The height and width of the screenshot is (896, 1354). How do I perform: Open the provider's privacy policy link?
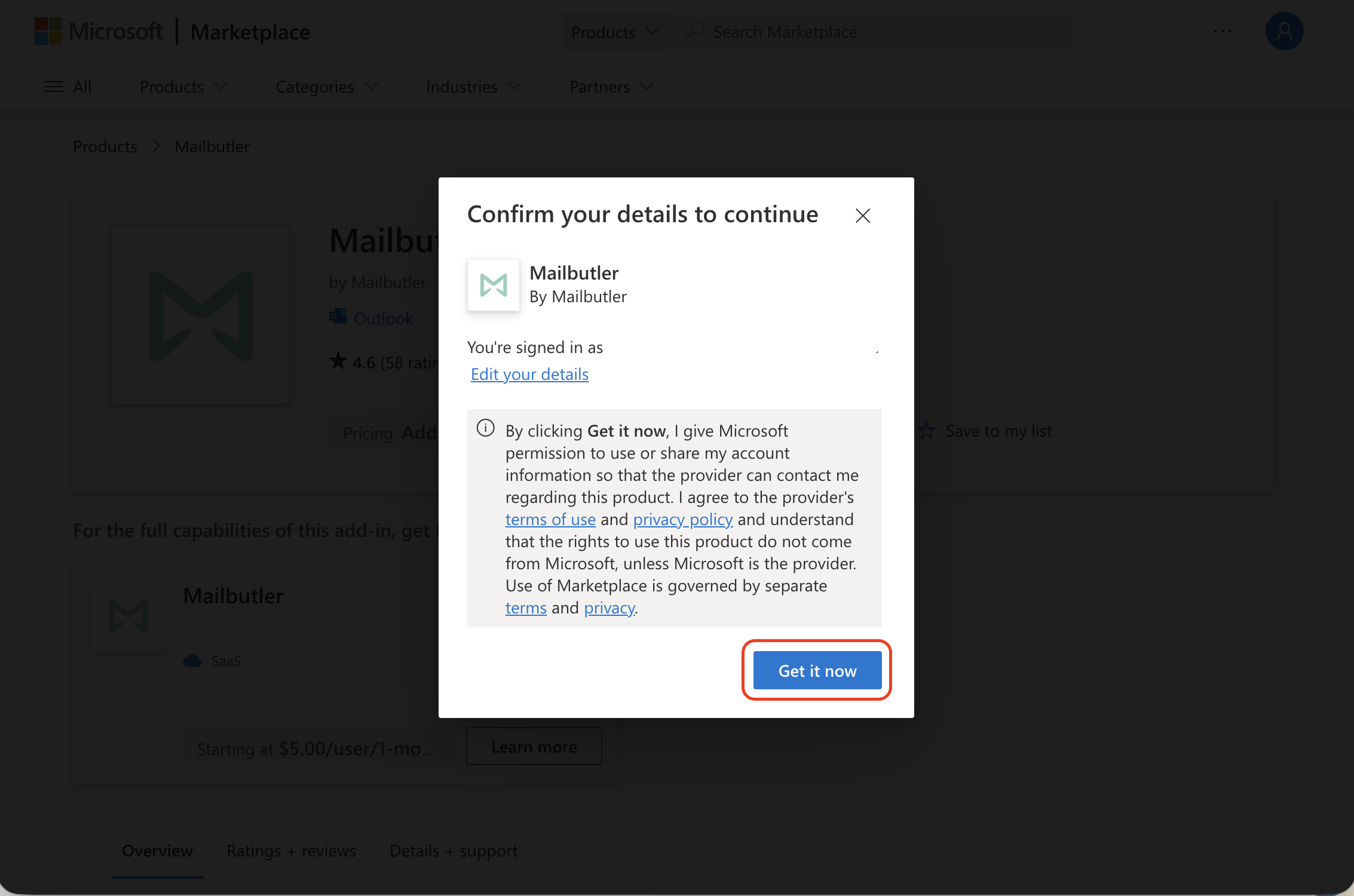683,519
